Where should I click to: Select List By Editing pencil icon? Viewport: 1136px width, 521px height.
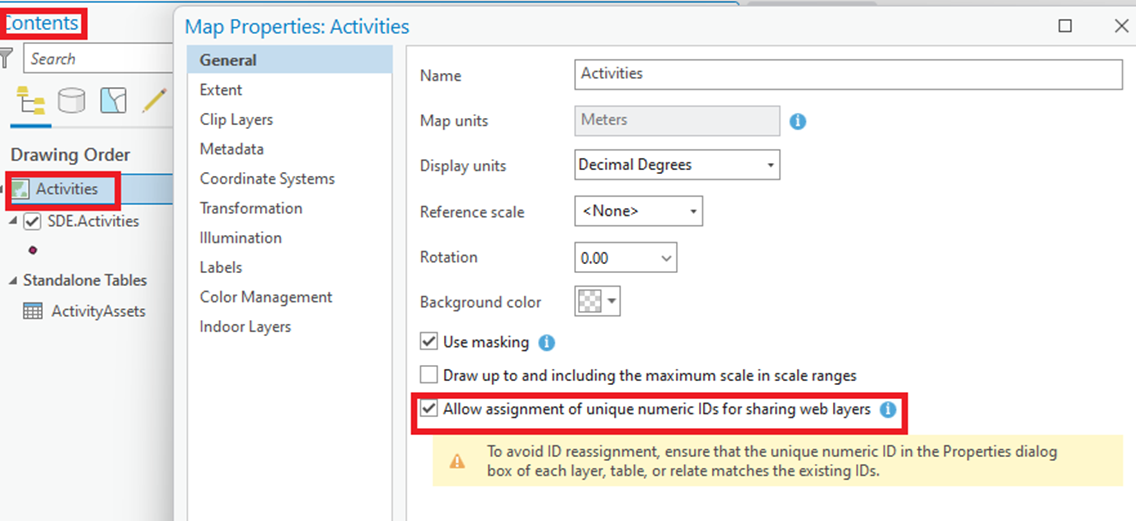[154, 100]
